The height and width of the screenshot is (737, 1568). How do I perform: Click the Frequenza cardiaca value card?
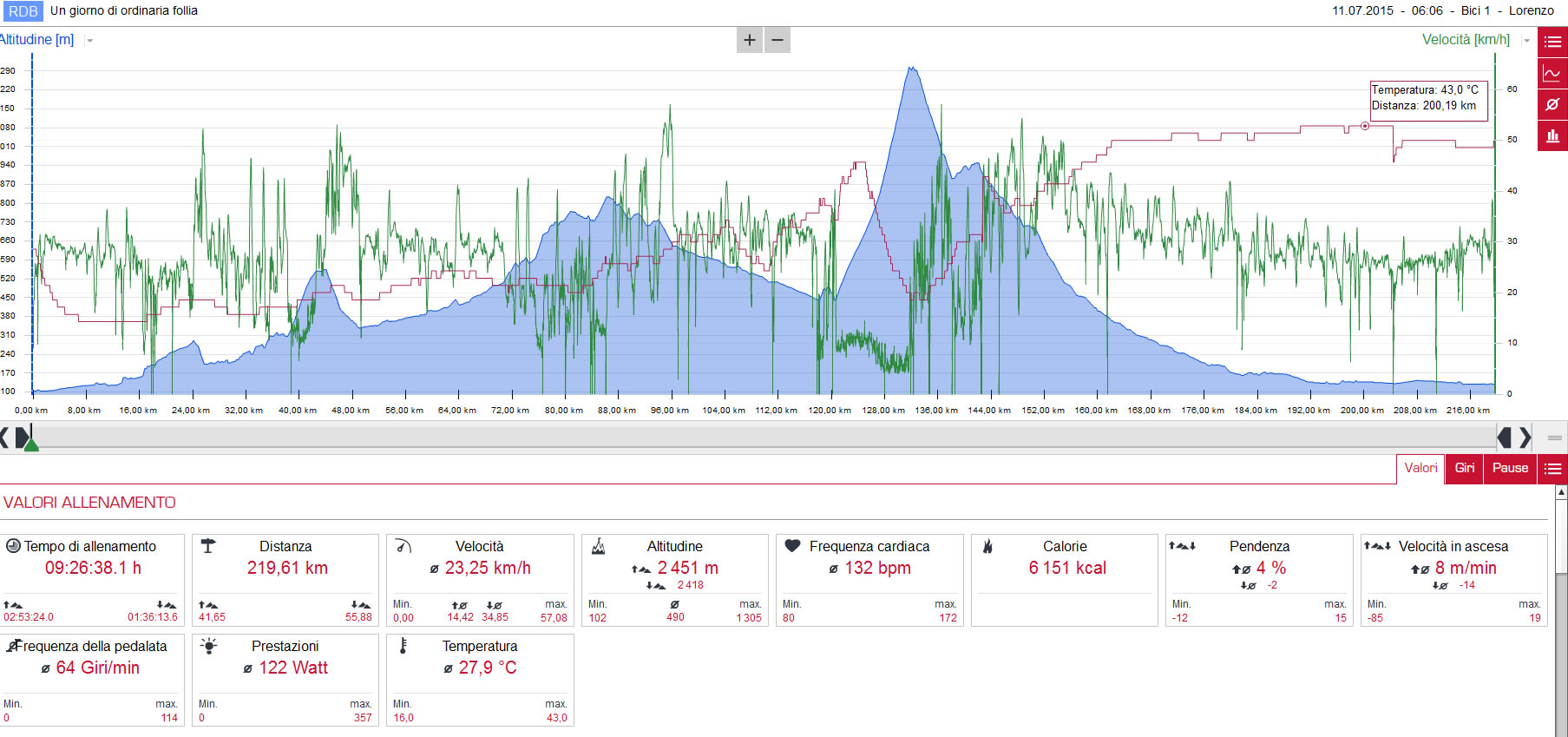tap(869, 580)
